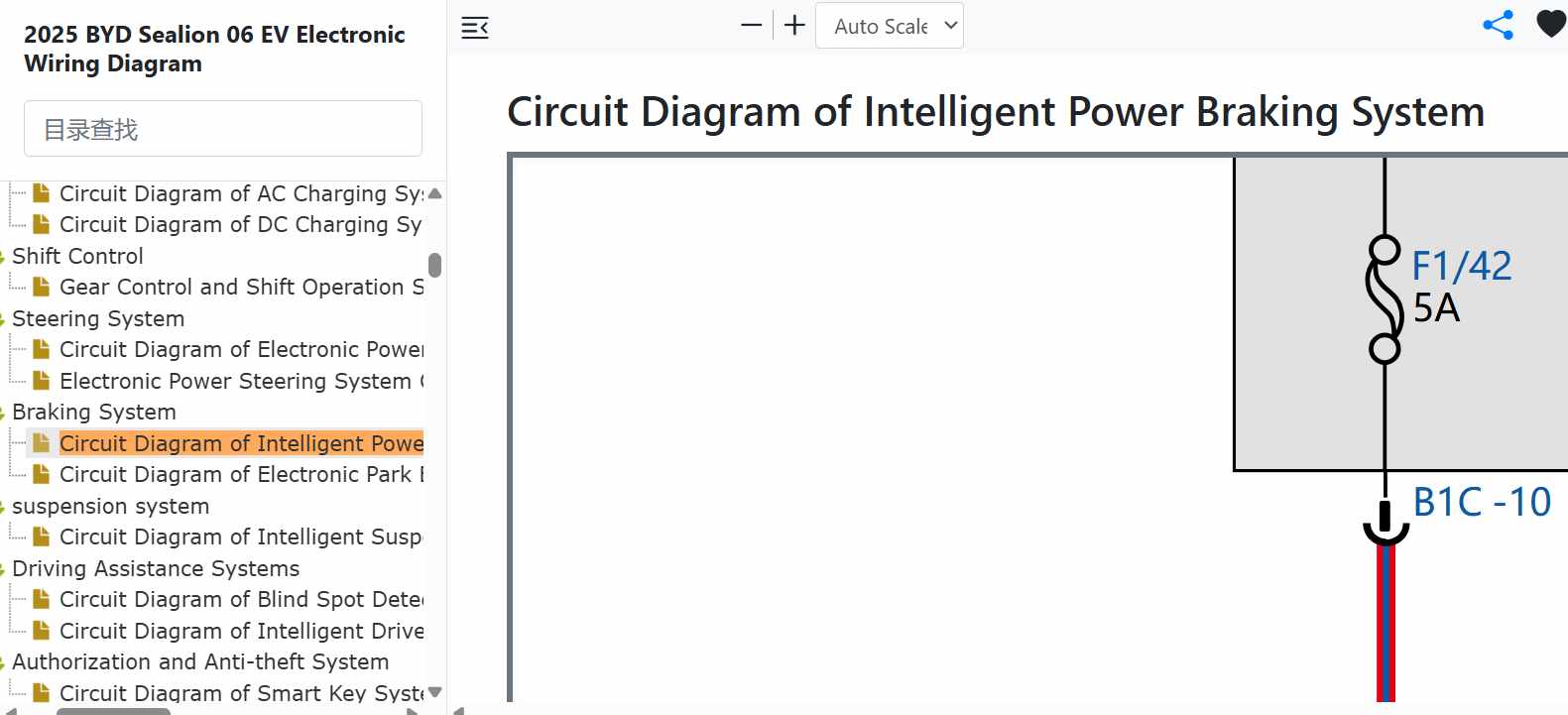Click the file icon beside Blind Spot entry

pyautogui.click(x=41, y=599)
